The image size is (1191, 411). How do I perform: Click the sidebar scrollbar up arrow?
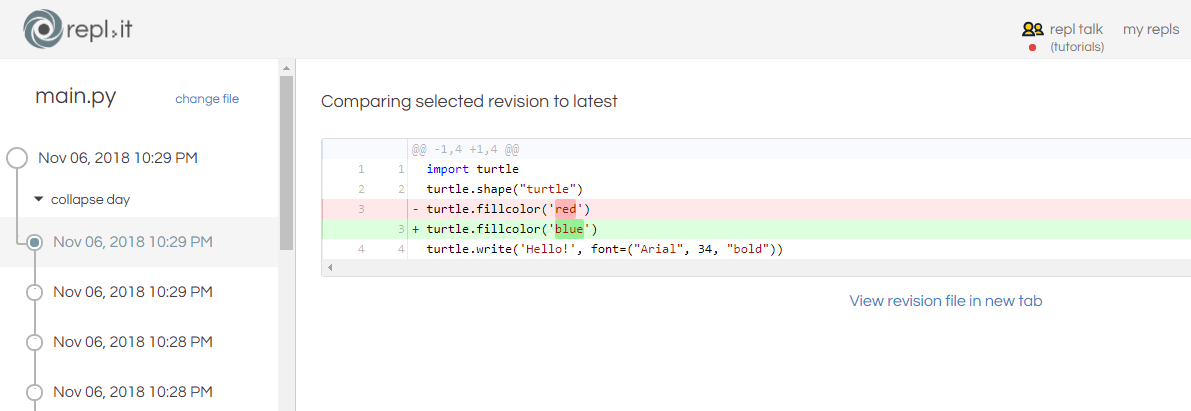point(286,68)
